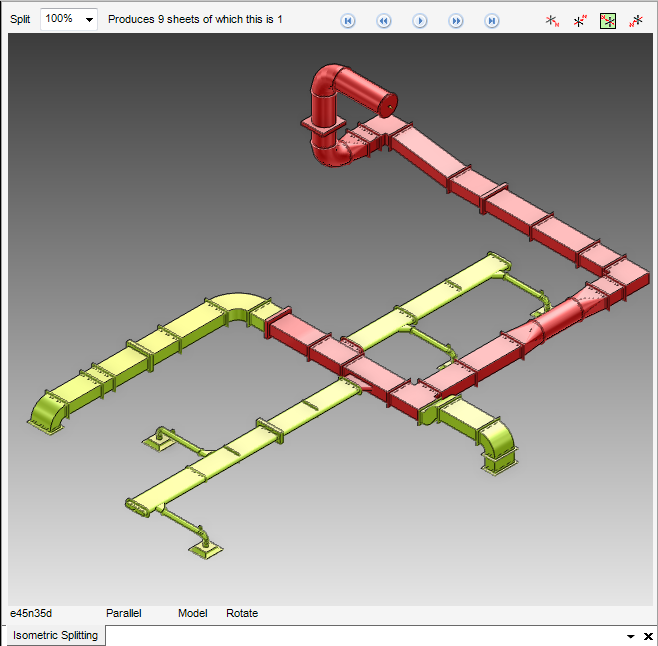Viewport: 658px width, 646px height.
Task: Select the north arrow lower-left orientation icon
Action: click(x=636, y=21)
